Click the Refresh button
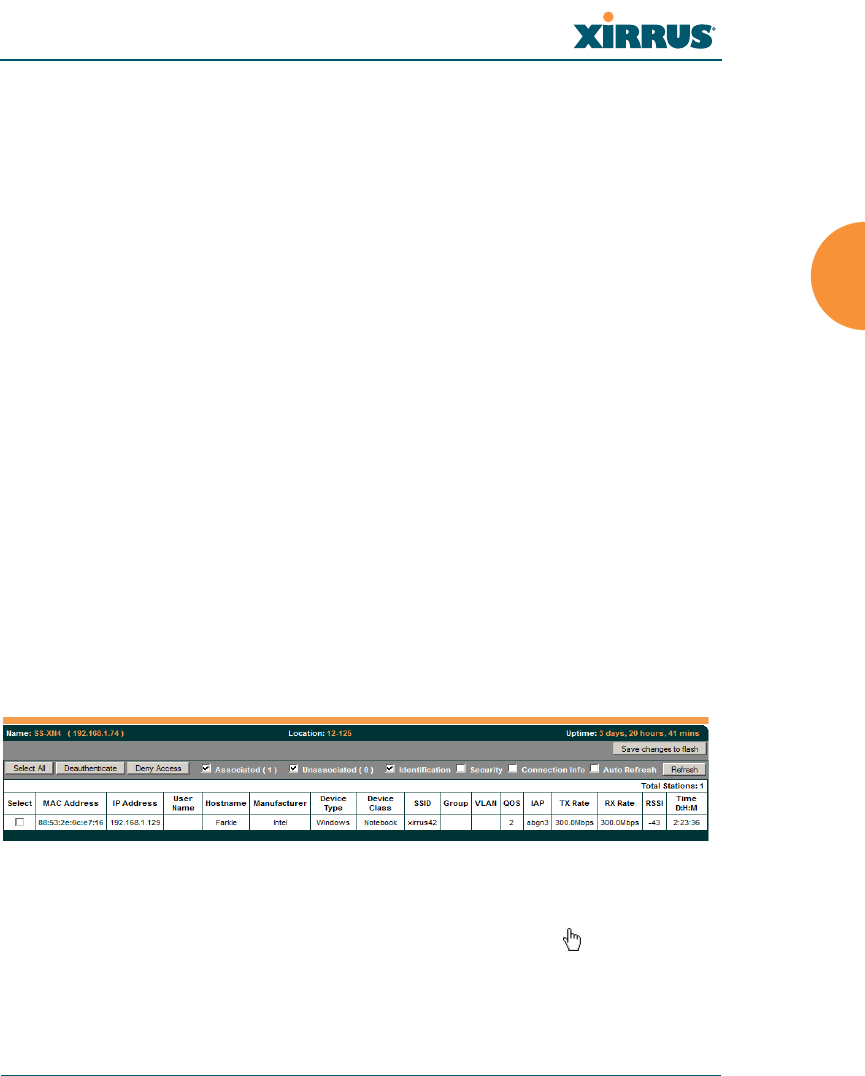Image resolution: width=865 pixels, height=1076 pixels. (x=684, y=770)
